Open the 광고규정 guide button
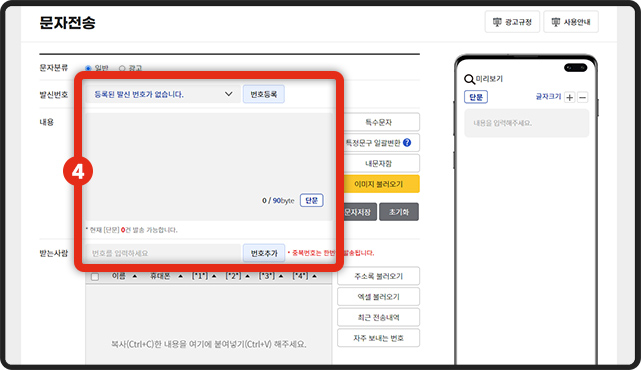This screenshot has width=641, height=370. (512, 22)
